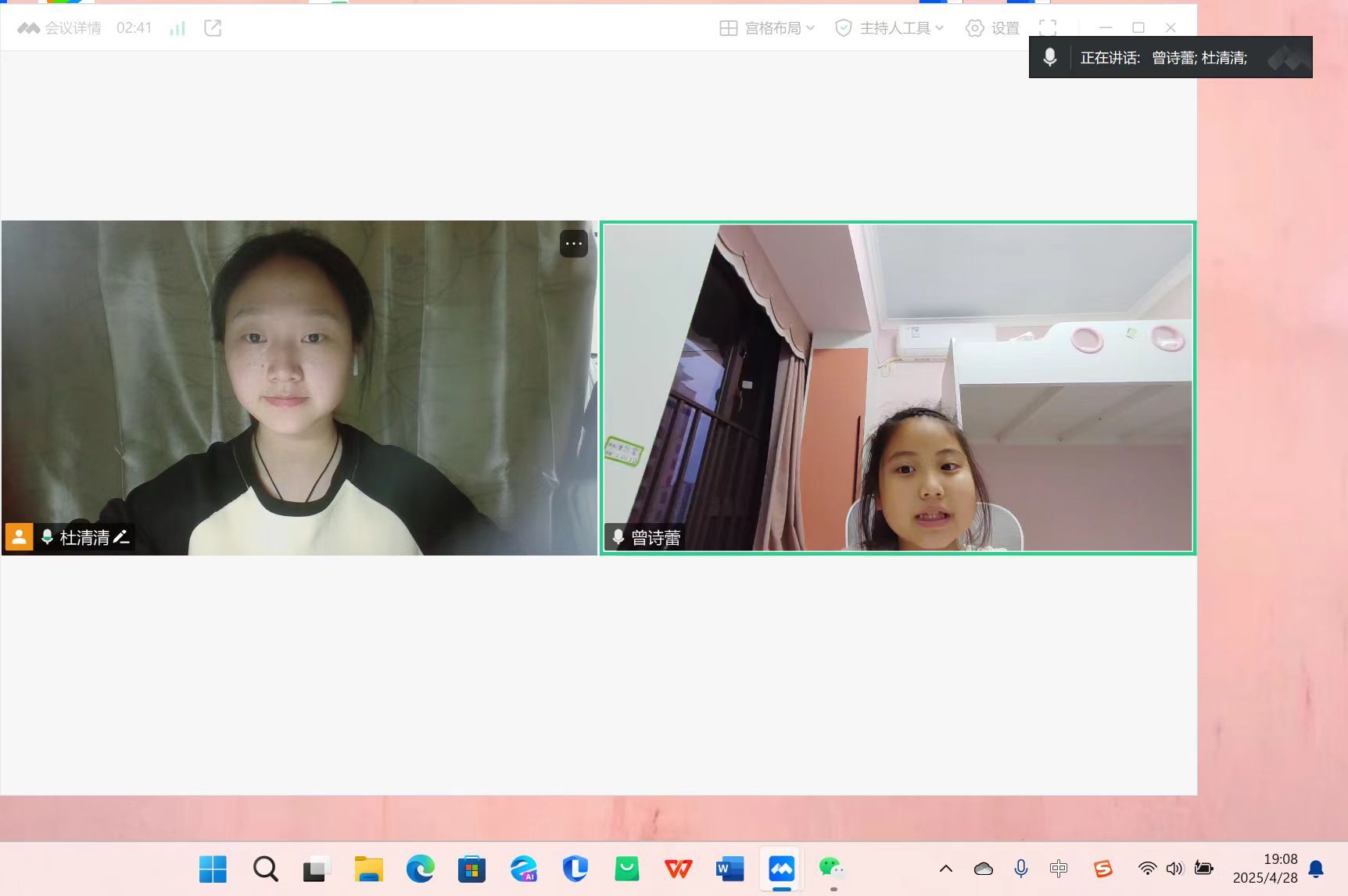Toggle the microphone icon beside 曾诗蕾's name

(x=618, y=537)
